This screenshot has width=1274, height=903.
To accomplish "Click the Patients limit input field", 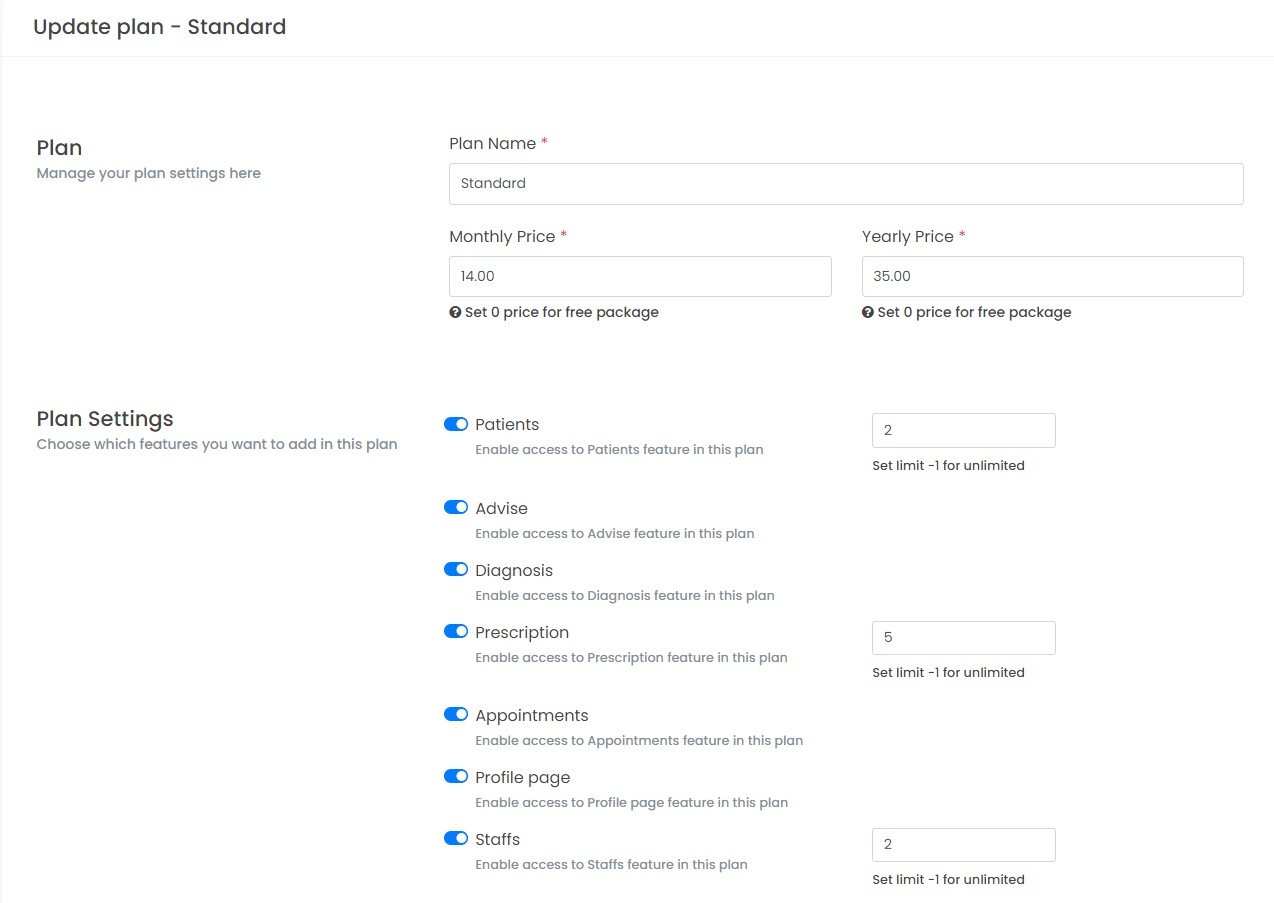I will [x=963, y=430].
